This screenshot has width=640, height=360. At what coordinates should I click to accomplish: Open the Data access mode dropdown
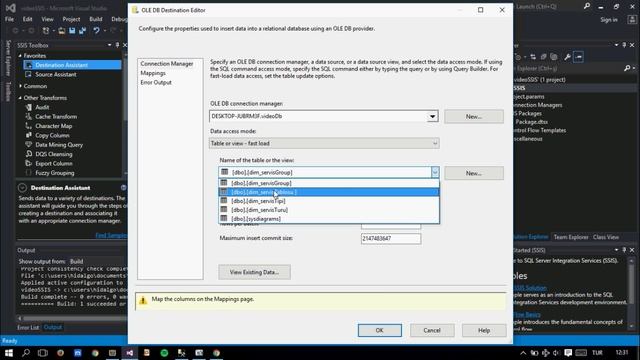point(435,143)
